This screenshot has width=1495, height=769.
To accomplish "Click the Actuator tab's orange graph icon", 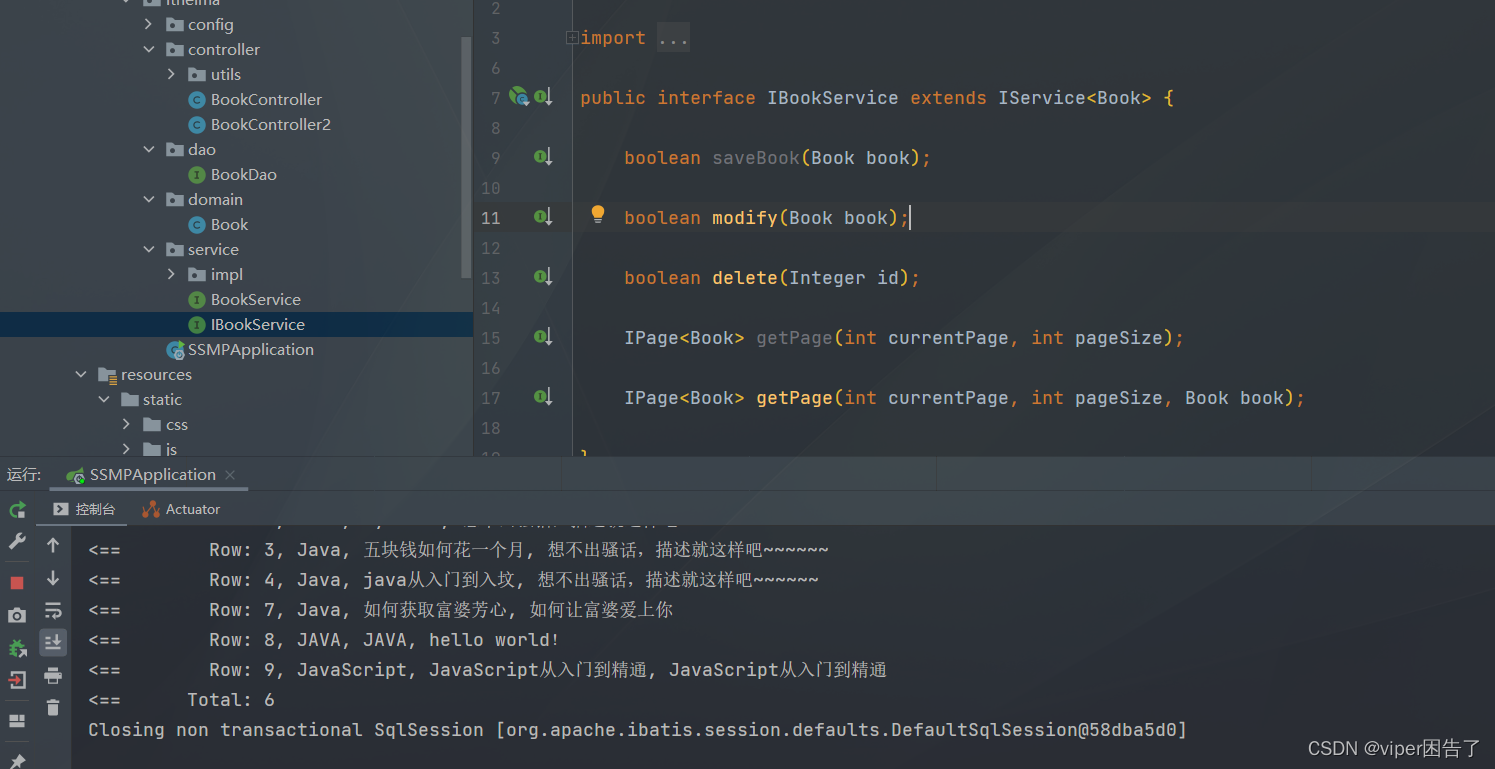I will click(151, 509).
